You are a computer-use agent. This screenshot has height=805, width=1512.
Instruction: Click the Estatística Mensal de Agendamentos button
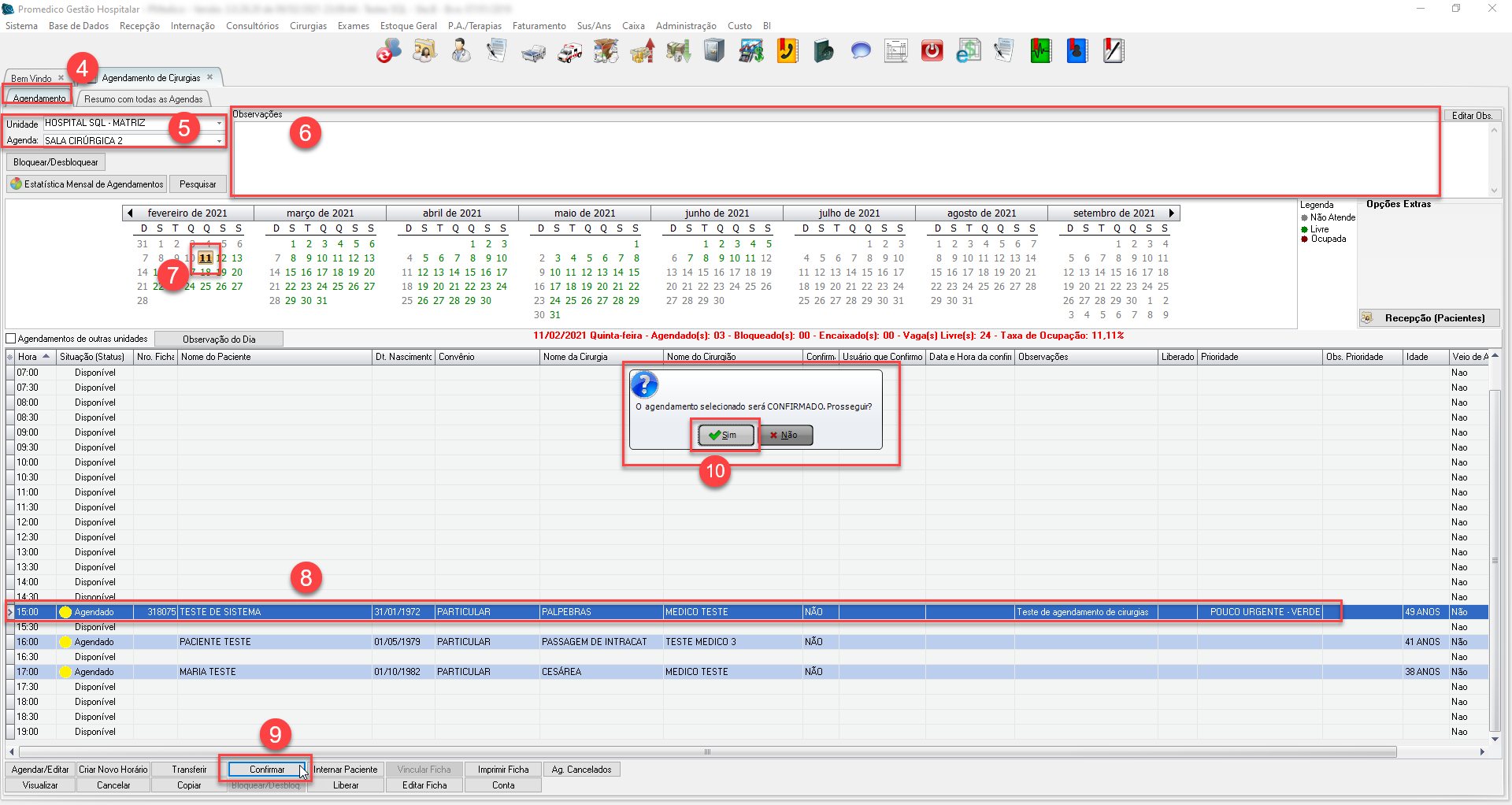click(x=87, y=184)
